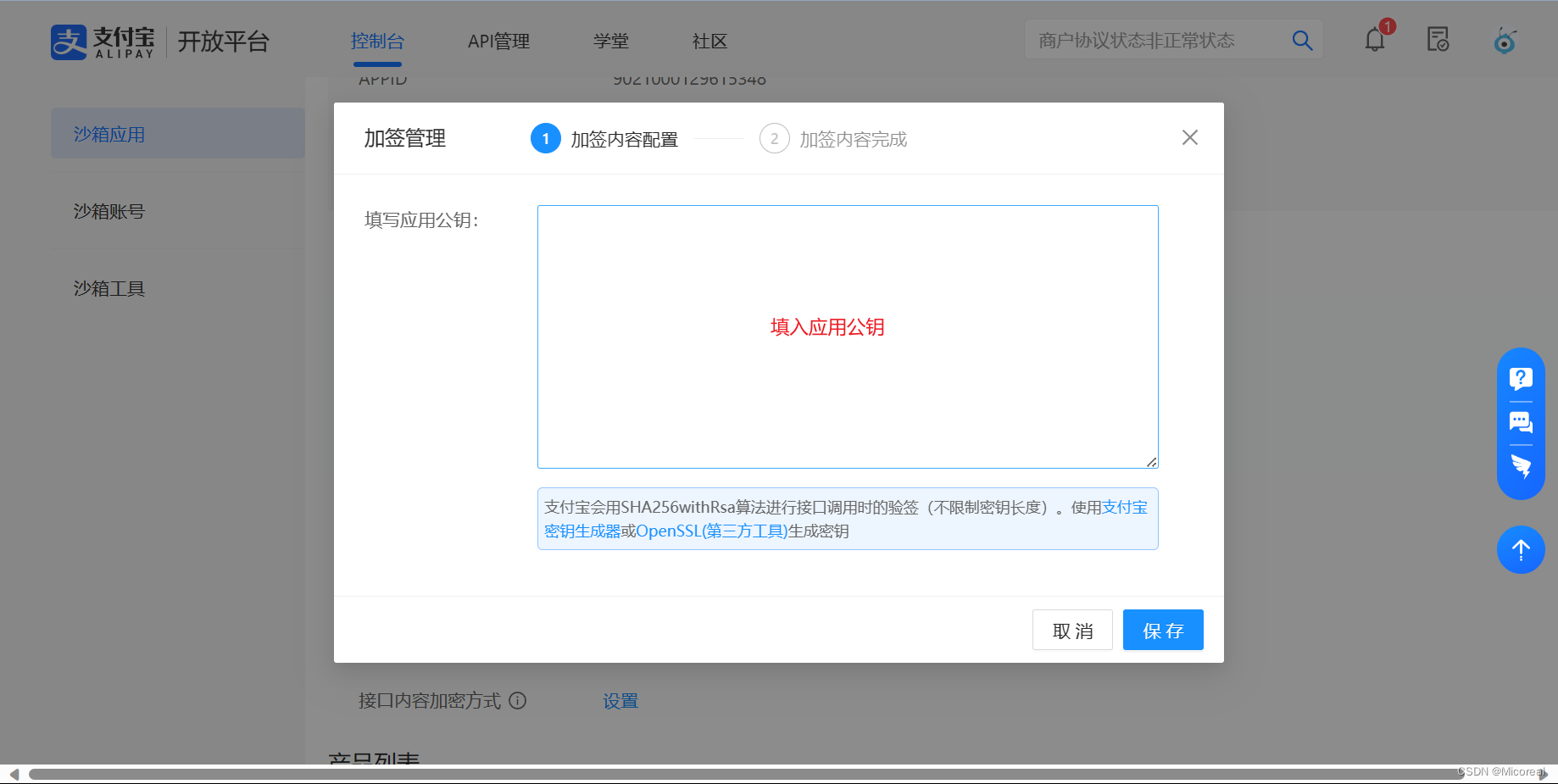Click the search magnifier icon

1302,41
